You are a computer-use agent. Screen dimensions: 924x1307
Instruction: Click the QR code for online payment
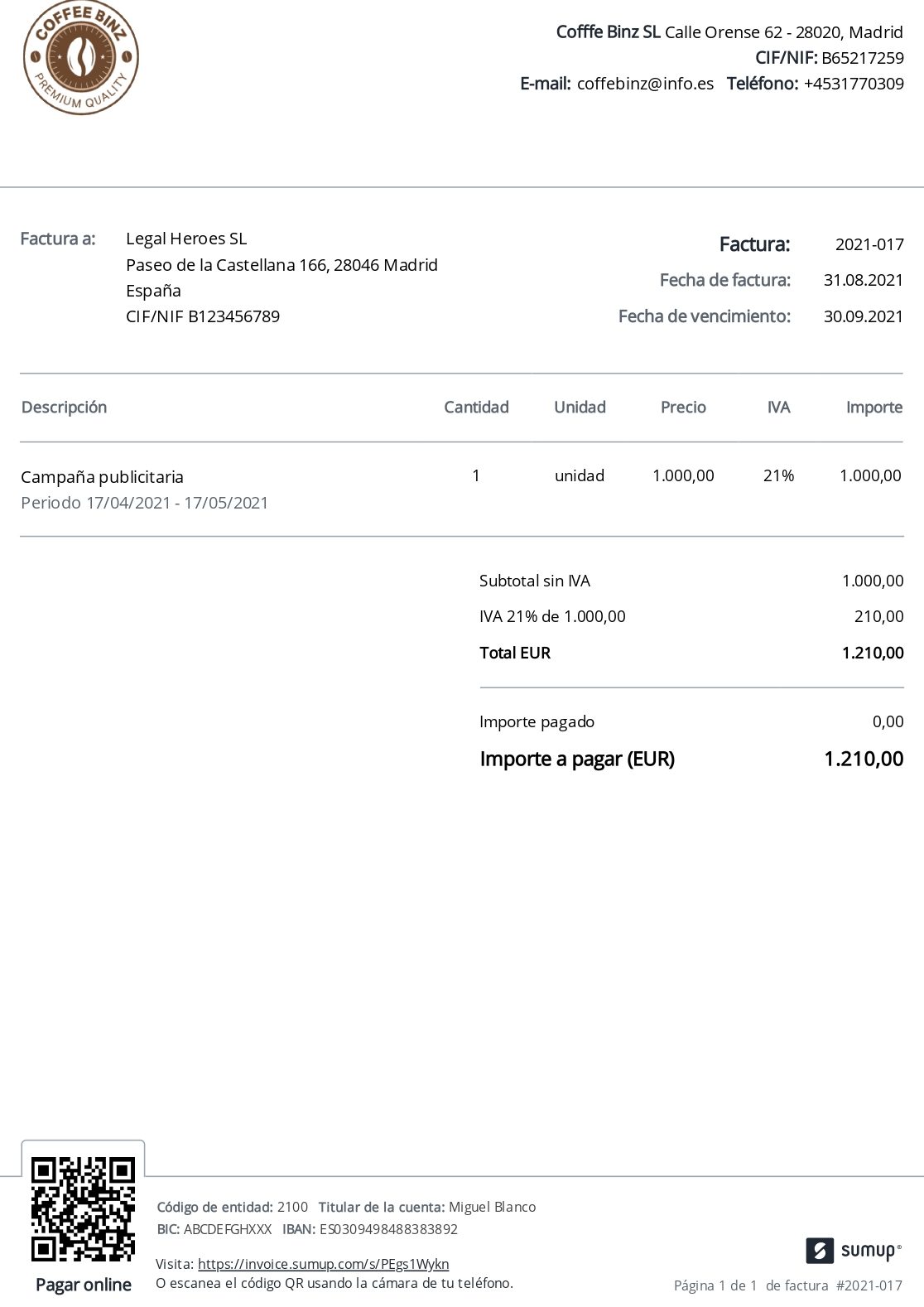click(83, 1208)
